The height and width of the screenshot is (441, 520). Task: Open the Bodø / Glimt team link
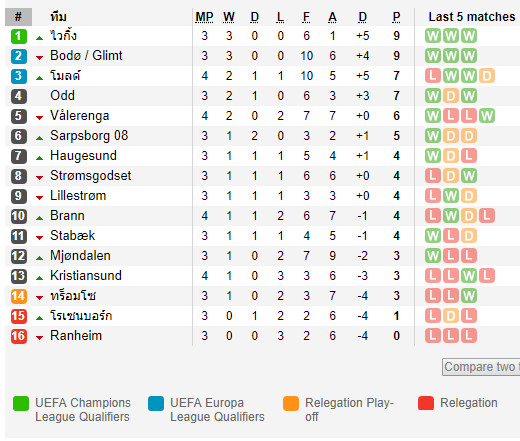[x=86, y=55]
